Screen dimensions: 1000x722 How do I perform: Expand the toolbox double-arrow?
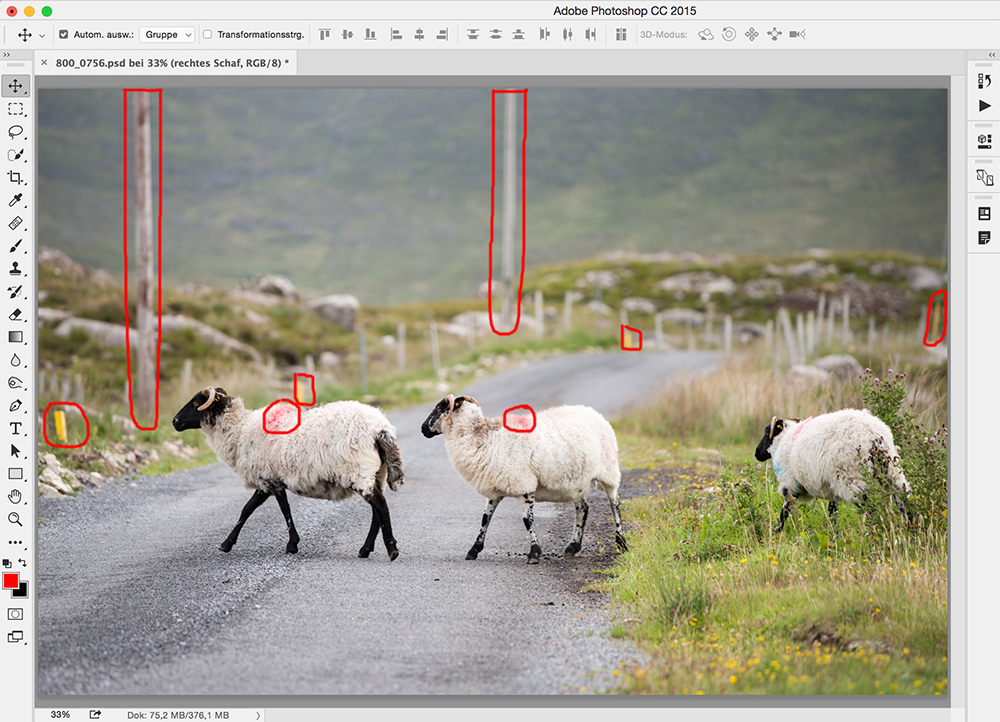(x=6, y=55)
